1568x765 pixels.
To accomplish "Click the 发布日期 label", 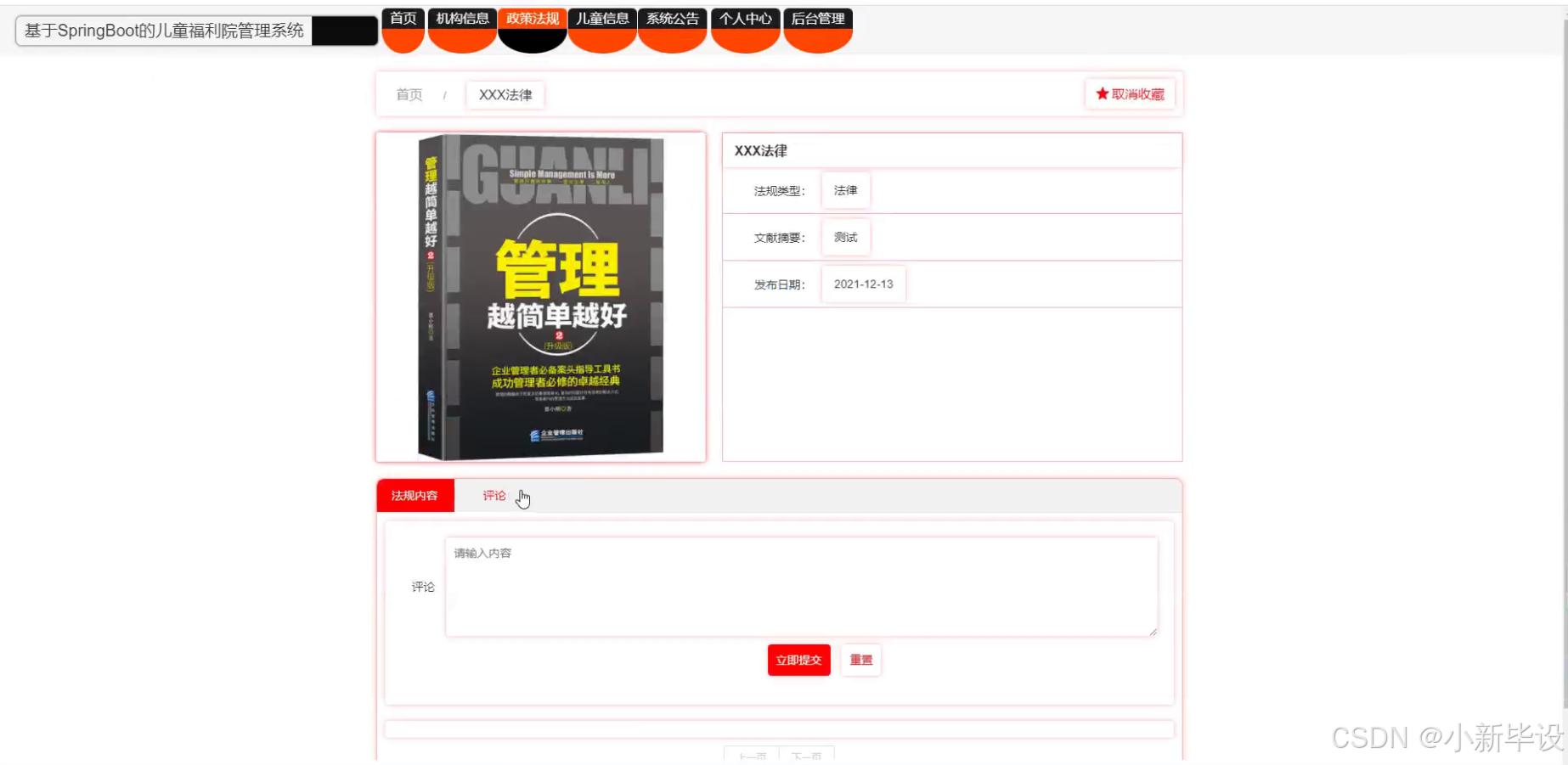I will coord(779,284).
